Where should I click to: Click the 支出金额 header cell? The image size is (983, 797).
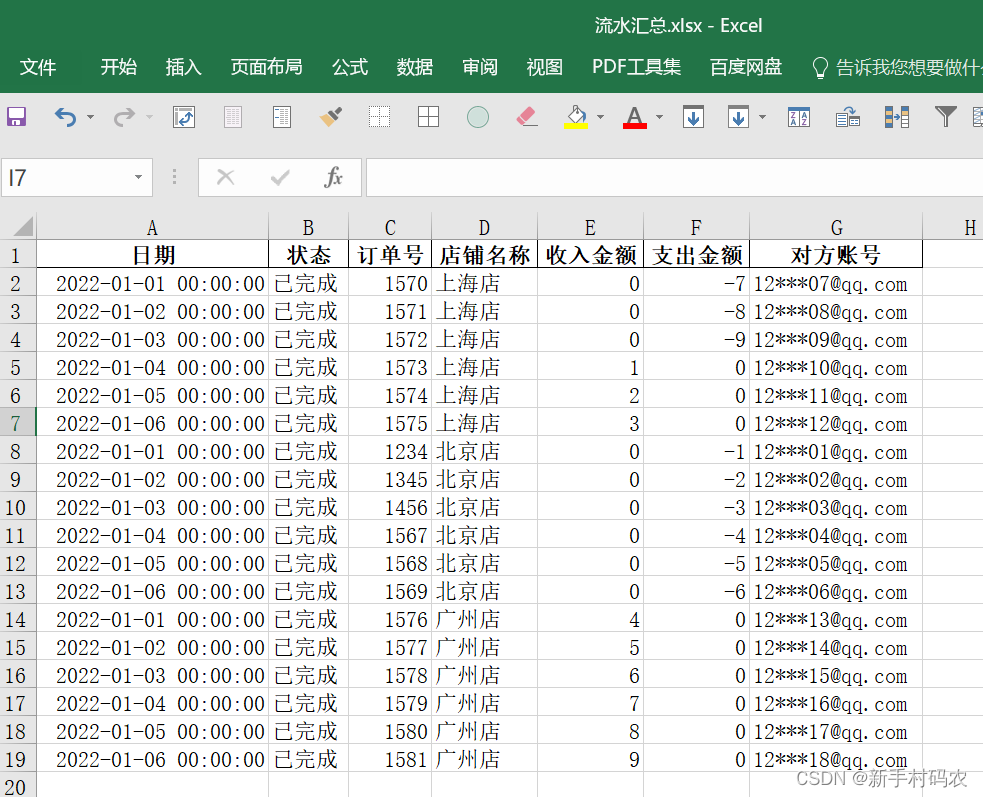pos(697,255)
